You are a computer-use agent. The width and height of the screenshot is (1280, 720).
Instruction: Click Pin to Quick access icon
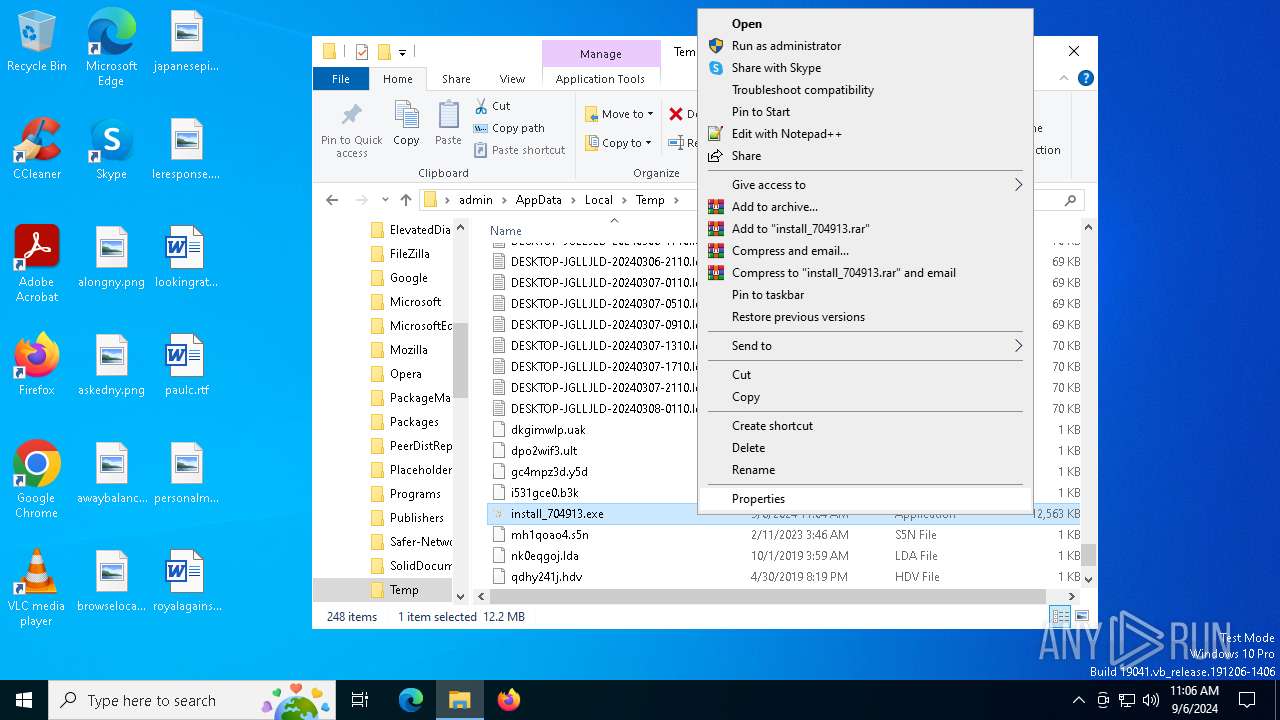click(351, 130)
